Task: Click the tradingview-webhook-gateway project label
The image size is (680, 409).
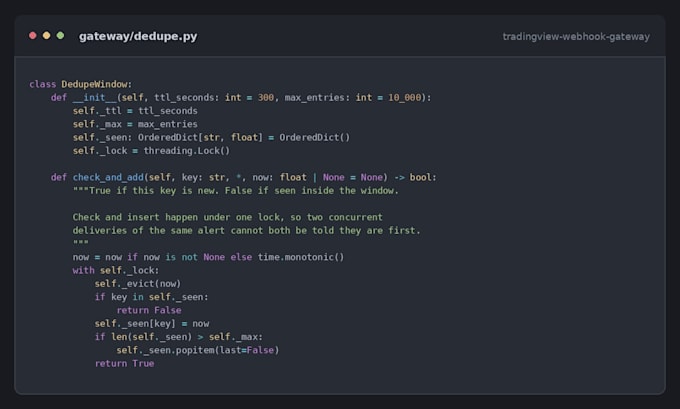Action: tap(576, 37)
